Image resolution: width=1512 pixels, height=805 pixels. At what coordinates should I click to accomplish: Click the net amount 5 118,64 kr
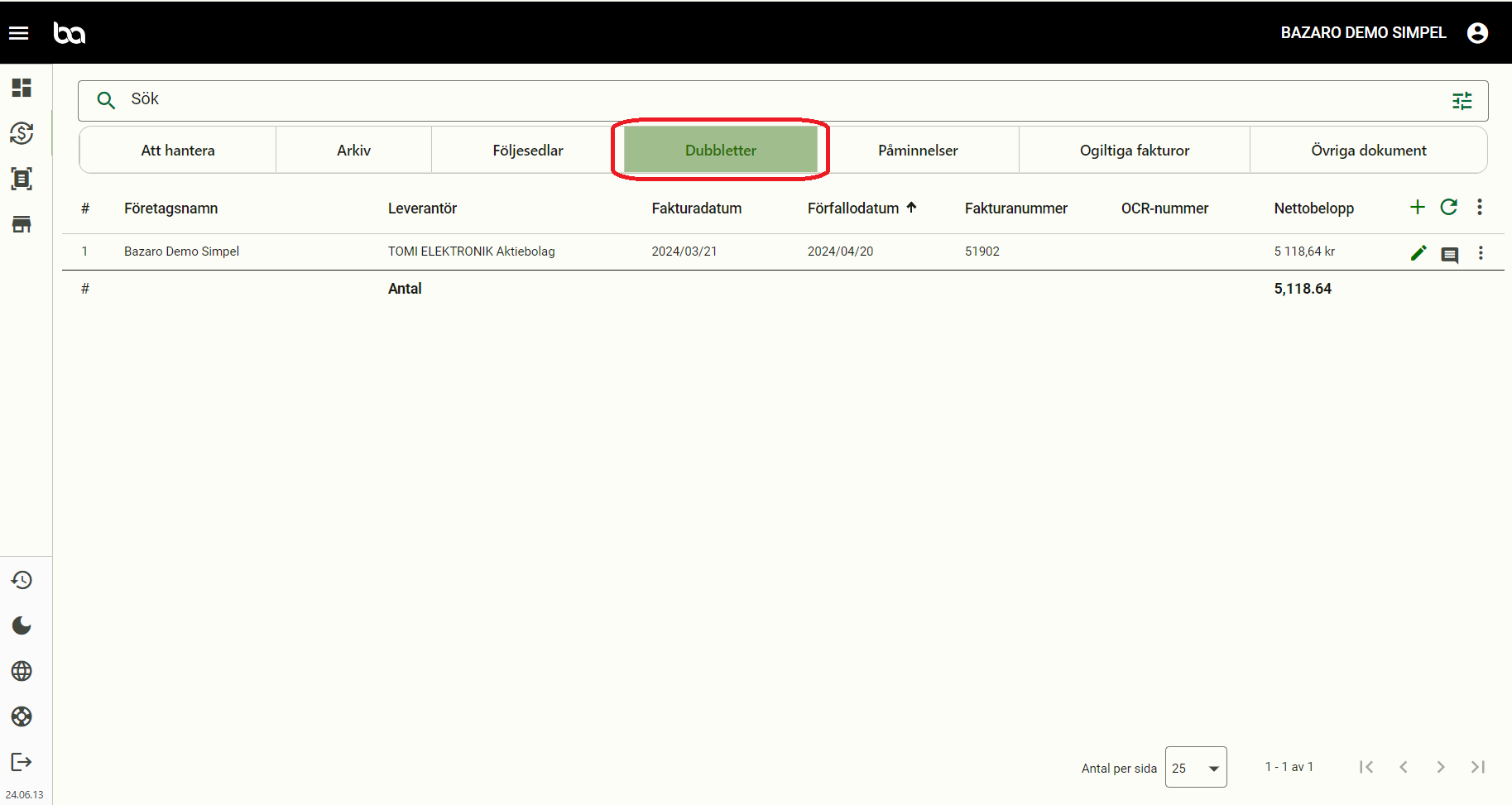tap(1304, 252)
